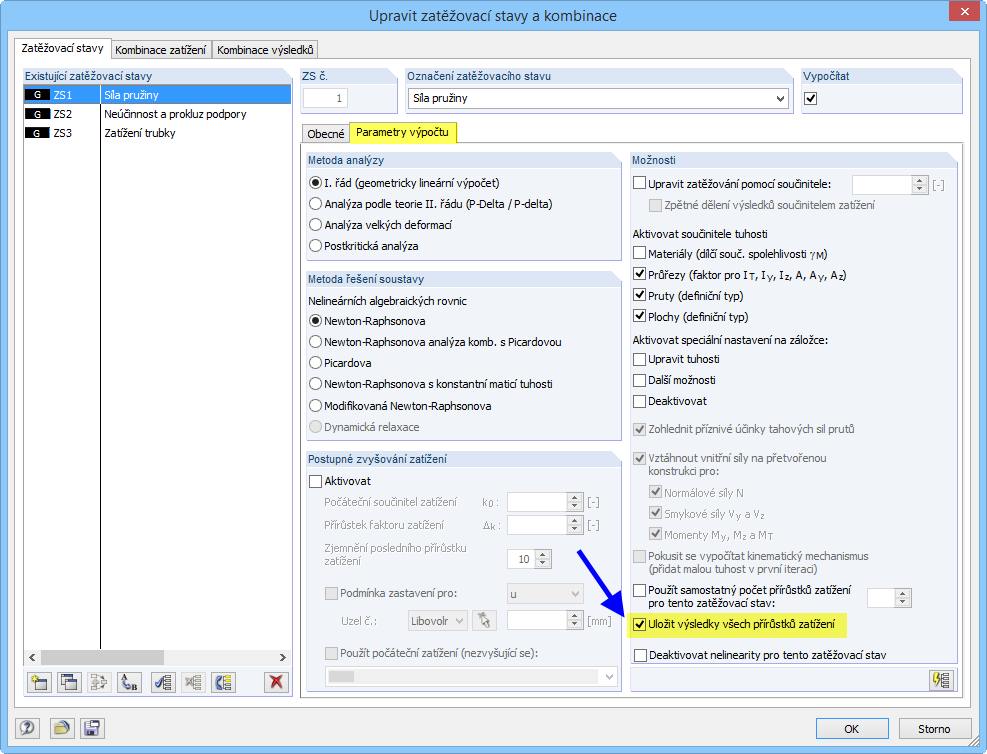Check Materiály stiffness factor option

click(x=640, y=253)
